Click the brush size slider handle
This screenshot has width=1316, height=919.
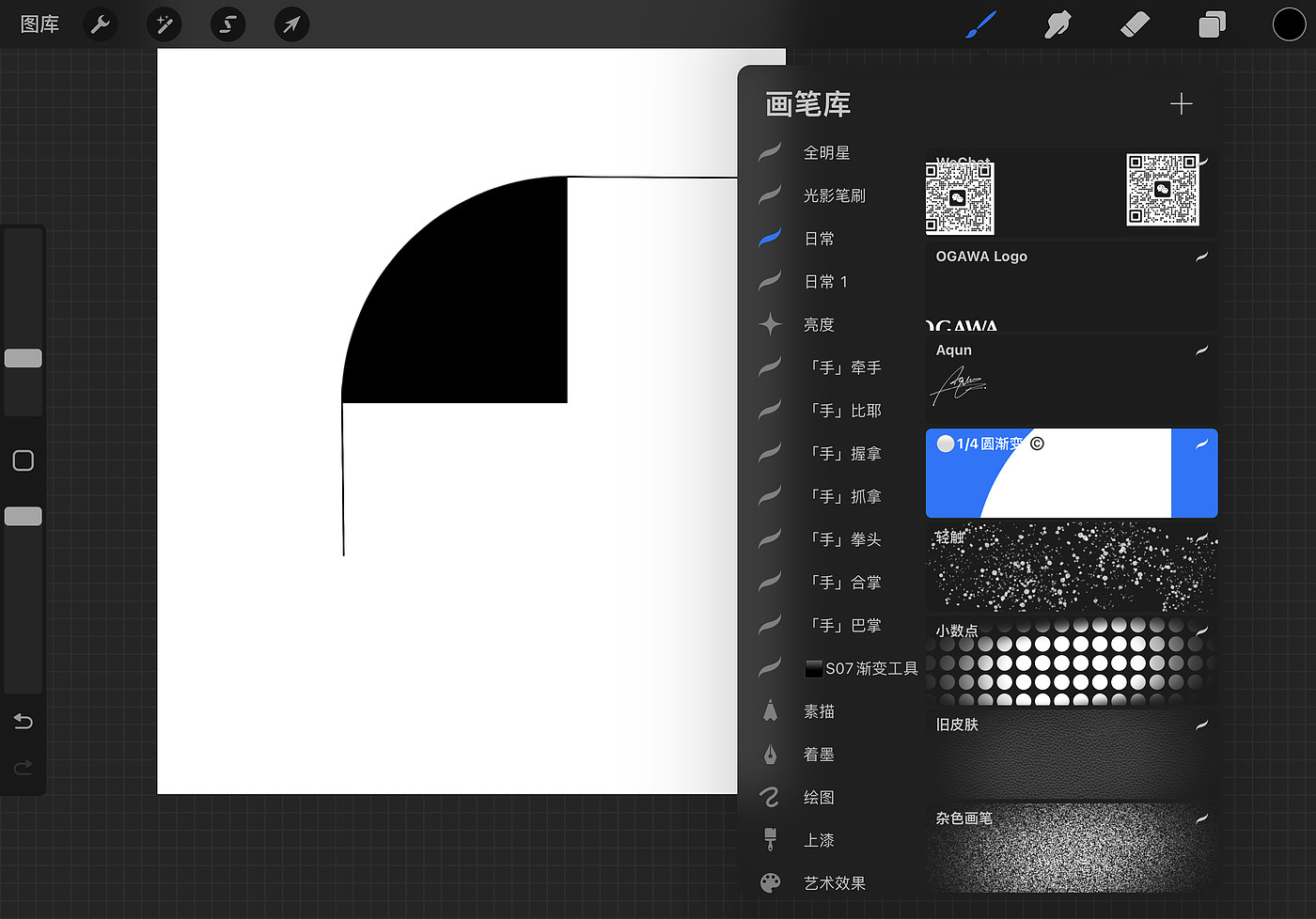pos(23,358)
